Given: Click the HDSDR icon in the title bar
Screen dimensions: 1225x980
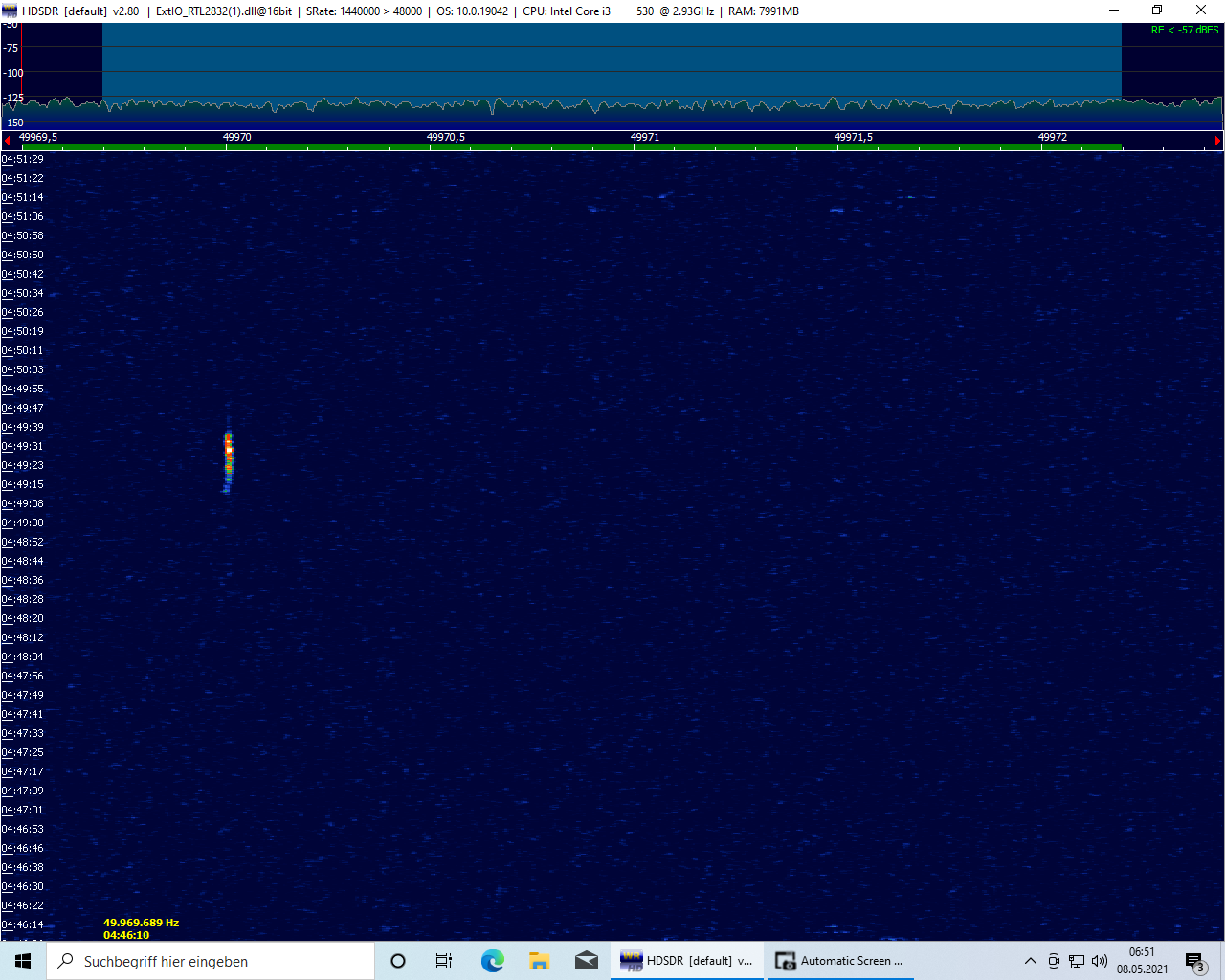Looking at the screenshot, I should [x=10, y=11].
